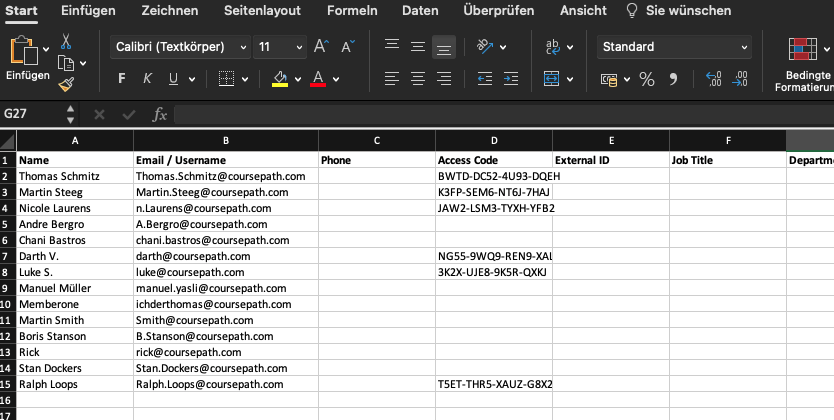Toggle underline formatting U button
The width and height of the screenshot is (834, 420).
pos(174,79)
